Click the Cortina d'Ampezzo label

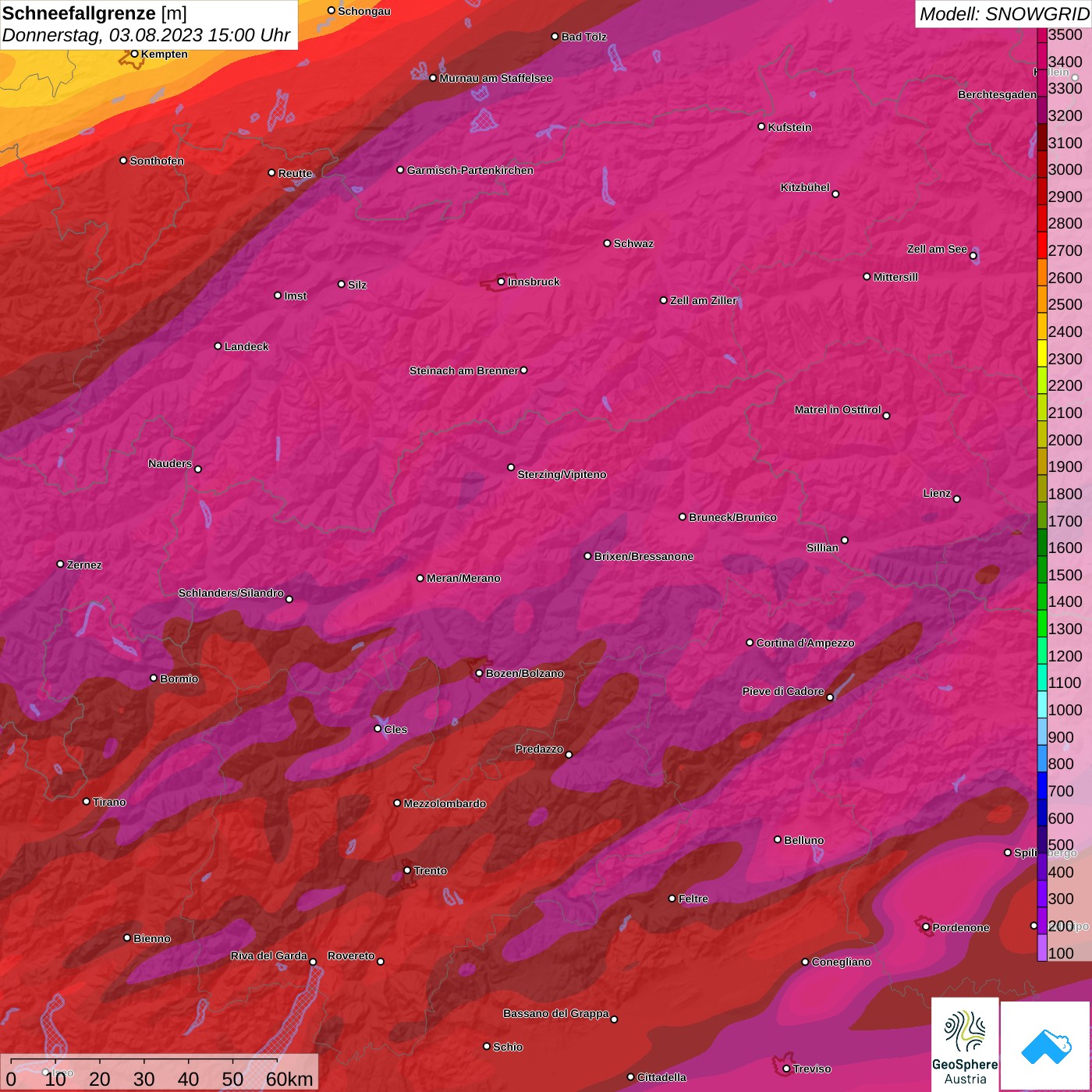click(806, 643)
